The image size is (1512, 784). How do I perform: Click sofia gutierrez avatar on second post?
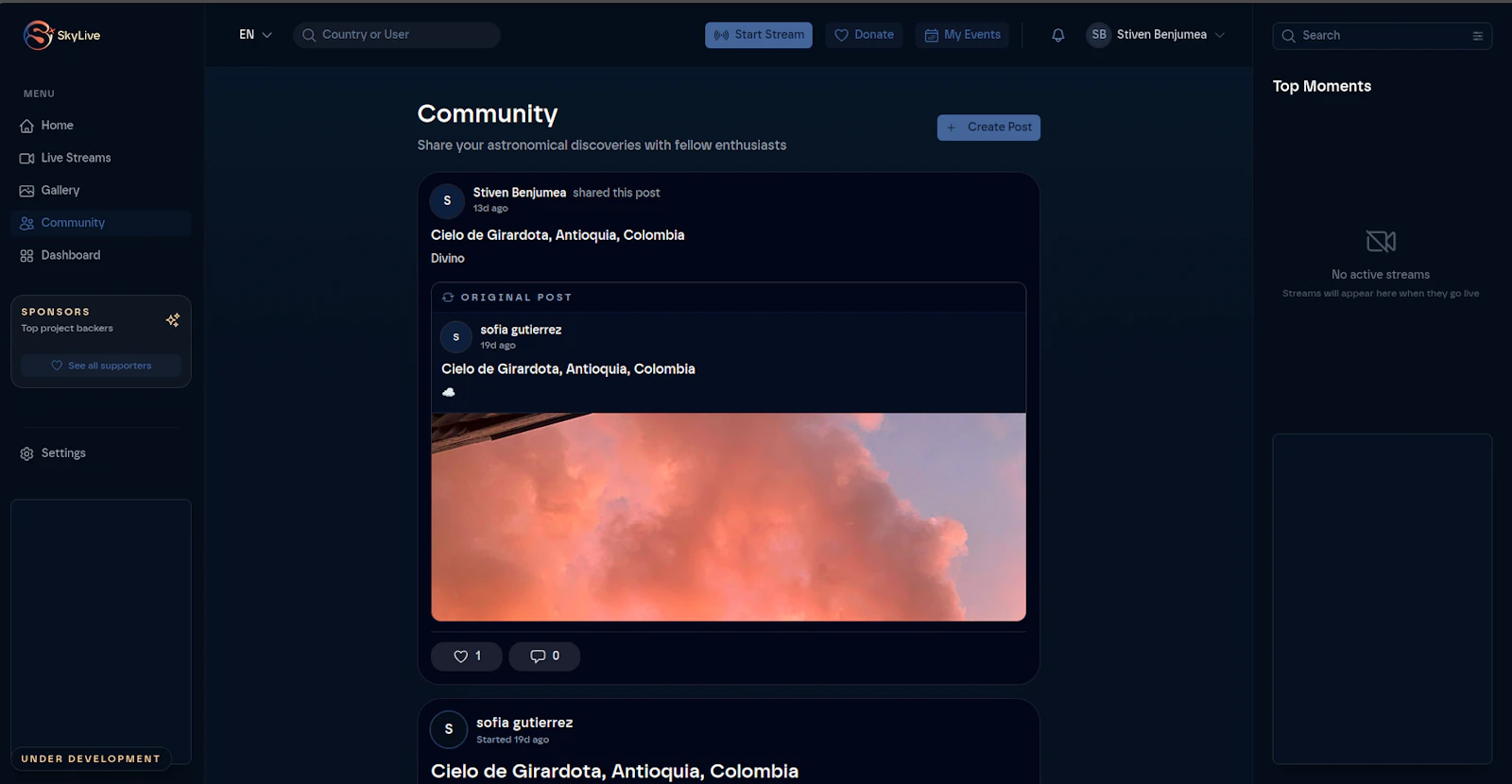click(x=448, y=729)
